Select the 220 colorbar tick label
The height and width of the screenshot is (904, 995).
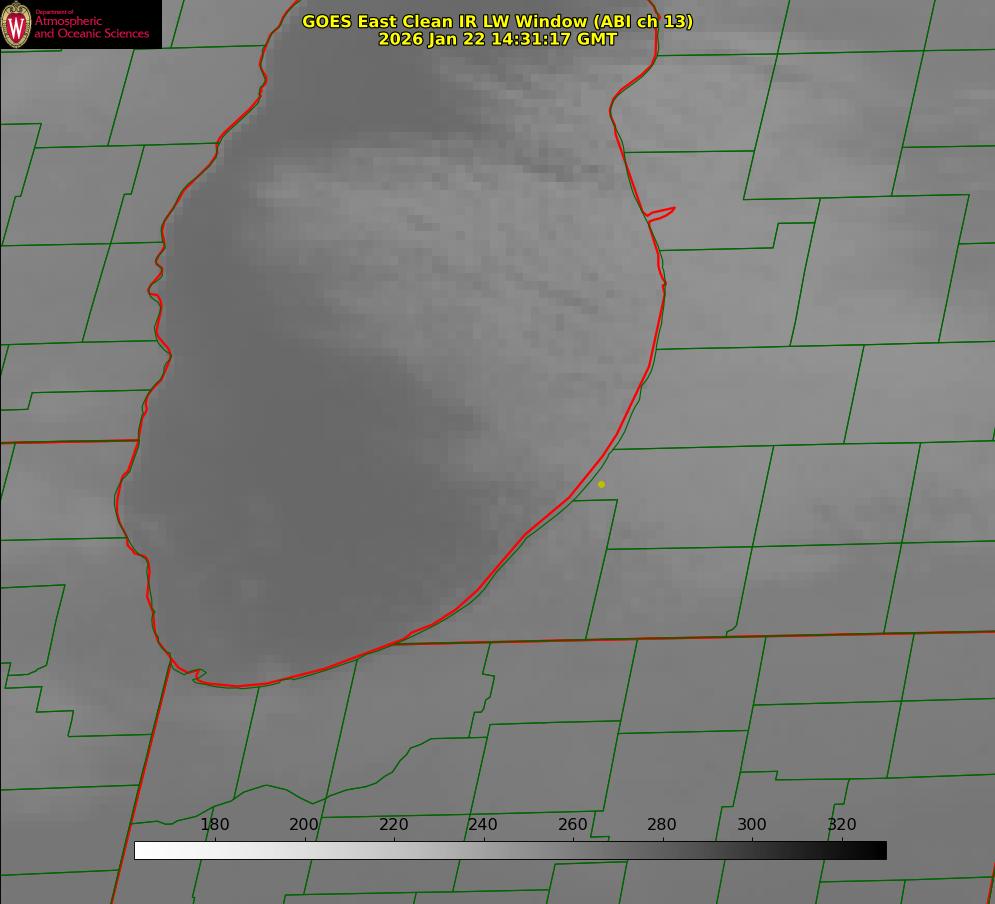click(394, 824)
